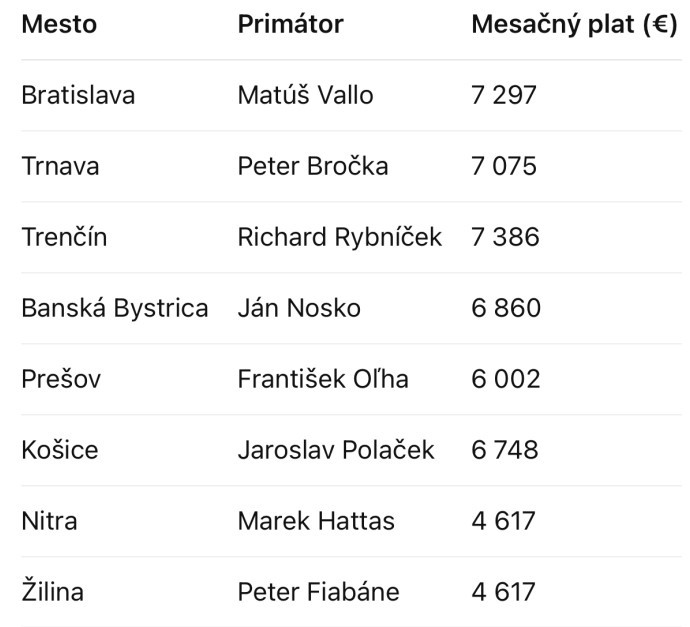This screenshot has height=627, width=690.
Task: Click the salary value 7 075
Action: click(x=504, y=166)
